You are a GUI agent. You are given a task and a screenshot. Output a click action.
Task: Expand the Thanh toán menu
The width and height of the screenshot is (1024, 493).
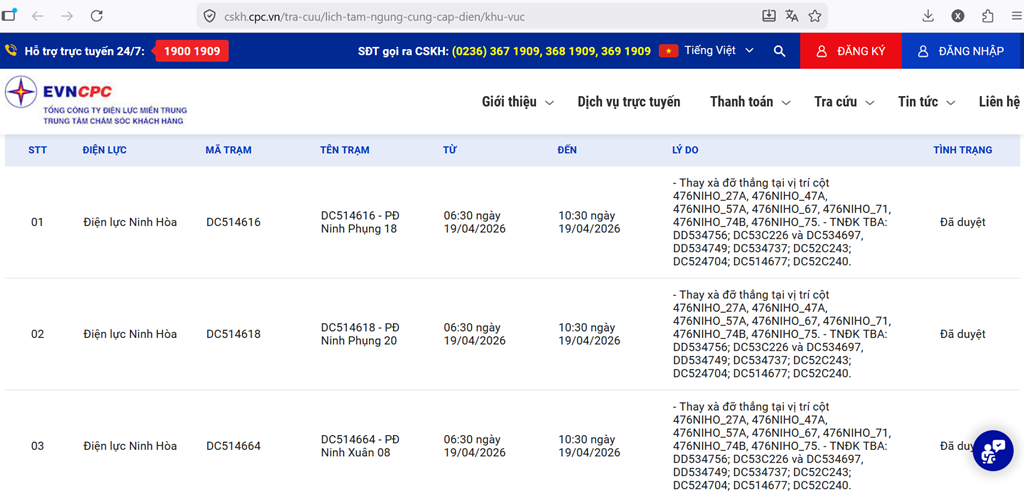(x=750, y=102)
